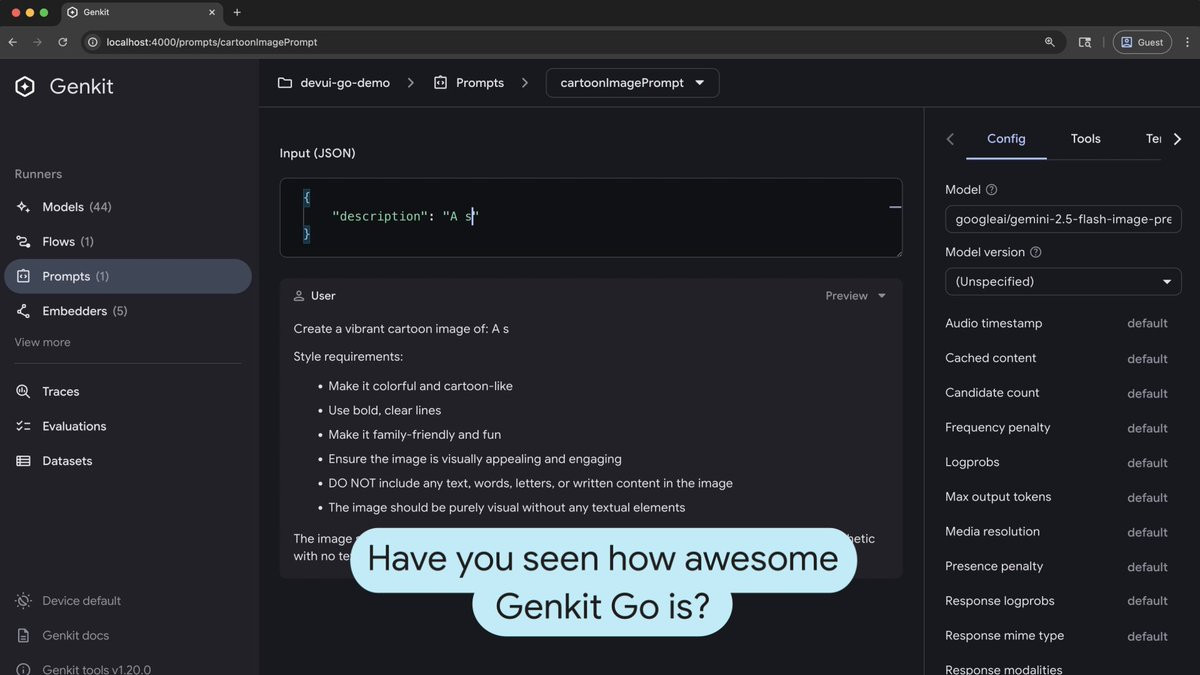Click the Genkit logo icon in sidebar
The width and height of the screenshot is (1200, 675).
(25, 87)
